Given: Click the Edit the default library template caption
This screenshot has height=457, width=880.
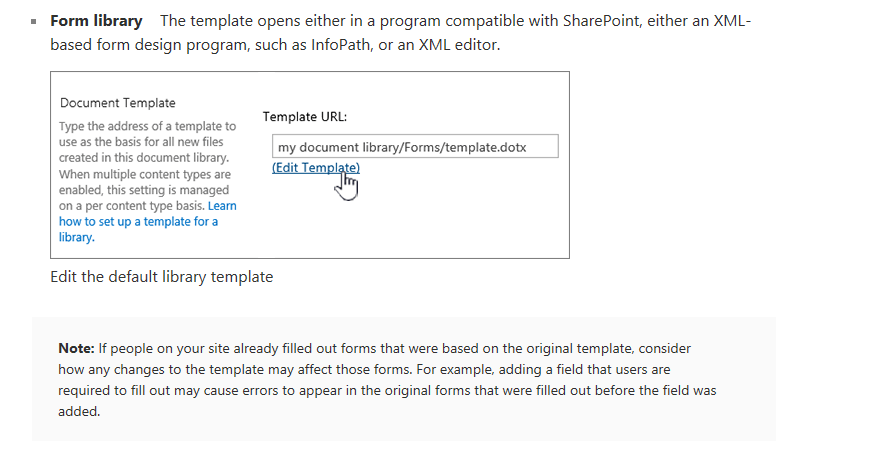Looking at the screenshot, I should pyautogui.click(x=162, y=277).
